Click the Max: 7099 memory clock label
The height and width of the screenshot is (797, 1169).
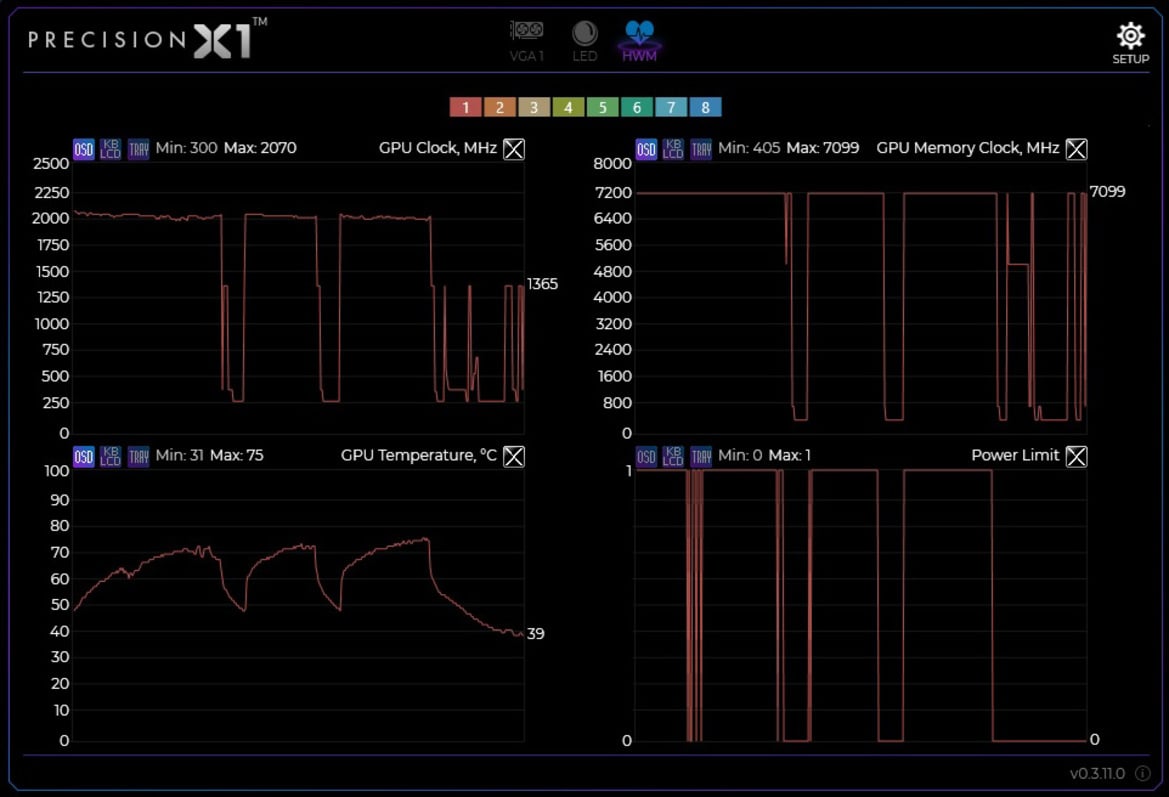[x=822, y=148]
